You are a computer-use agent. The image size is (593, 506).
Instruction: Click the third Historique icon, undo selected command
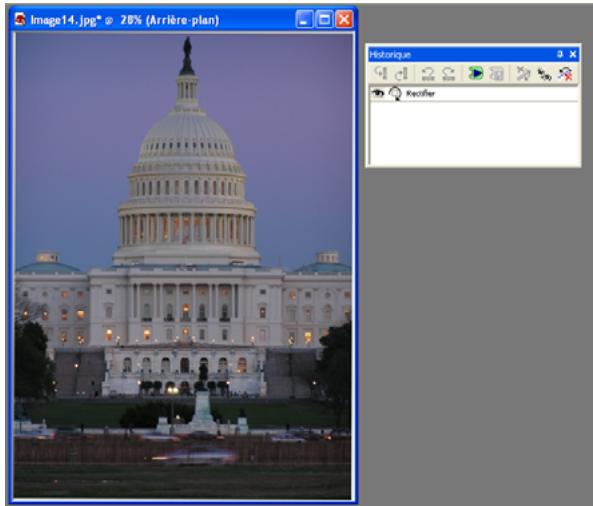[428, 73]
